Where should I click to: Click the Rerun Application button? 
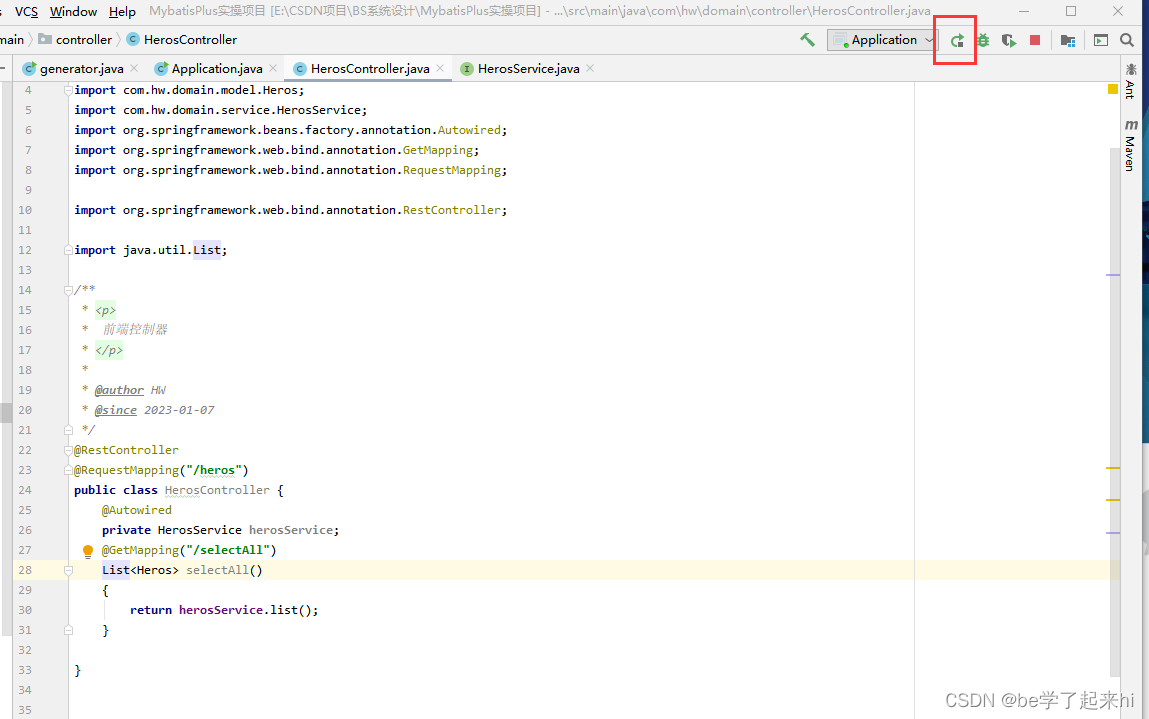[x=957, y=40]
